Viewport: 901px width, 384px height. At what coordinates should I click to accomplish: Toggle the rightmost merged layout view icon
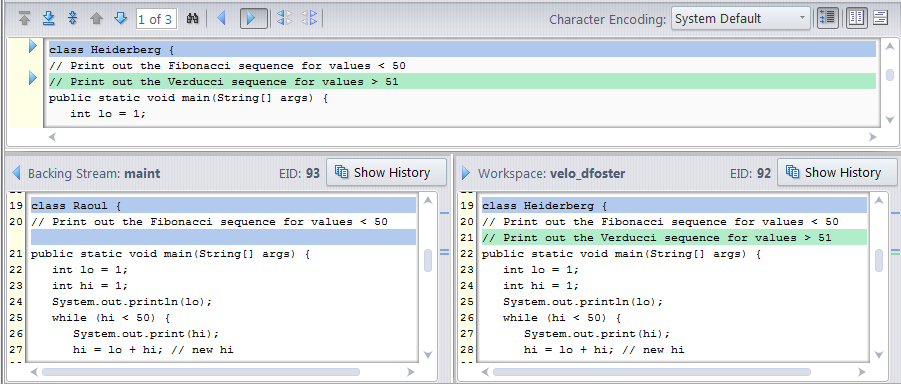[880, 18]
